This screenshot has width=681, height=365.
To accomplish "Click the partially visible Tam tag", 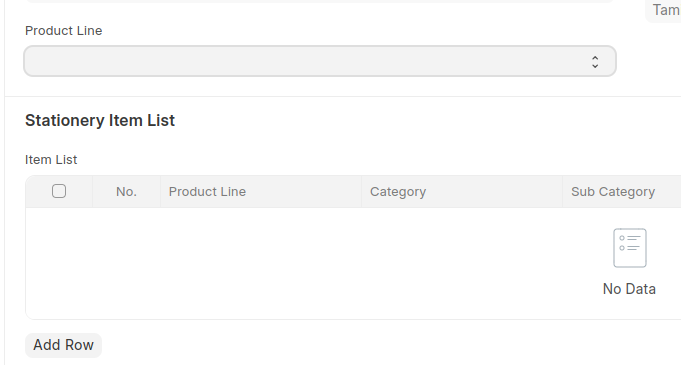I will 664,10.
